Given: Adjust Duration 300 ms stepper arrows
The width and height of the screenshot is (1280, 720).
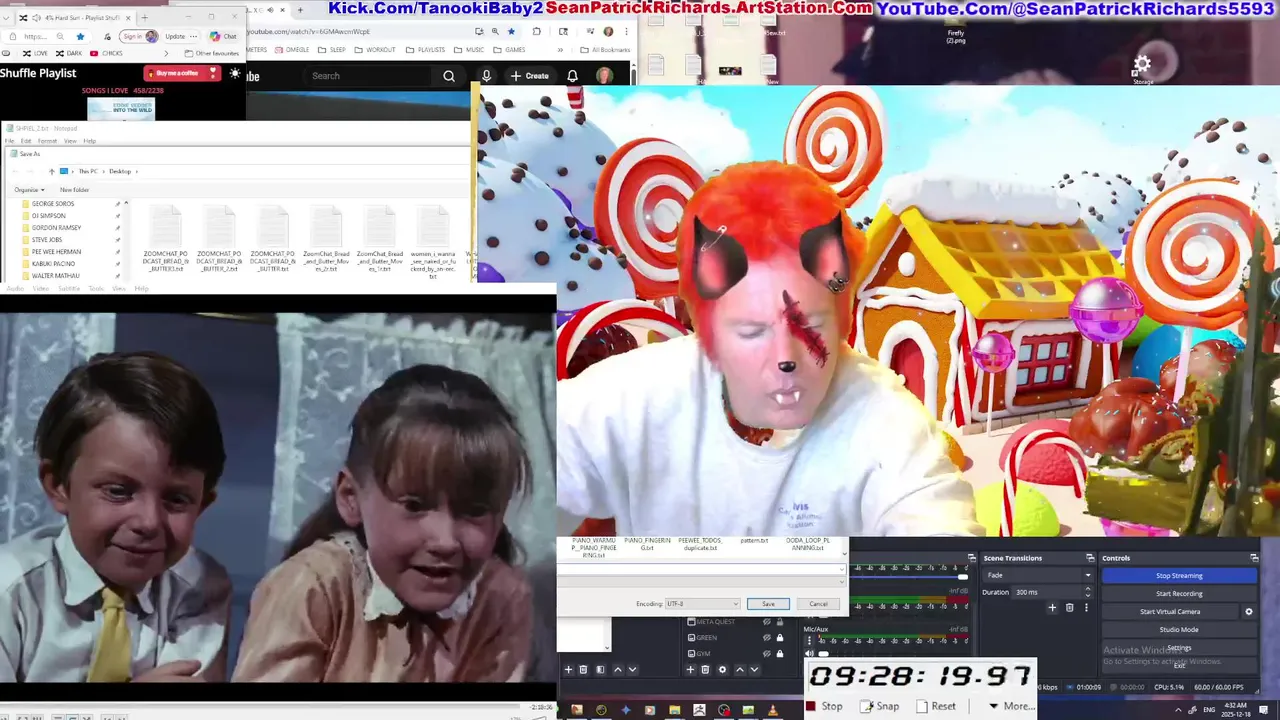Looking at the screenshot, I should [1088, 592].
